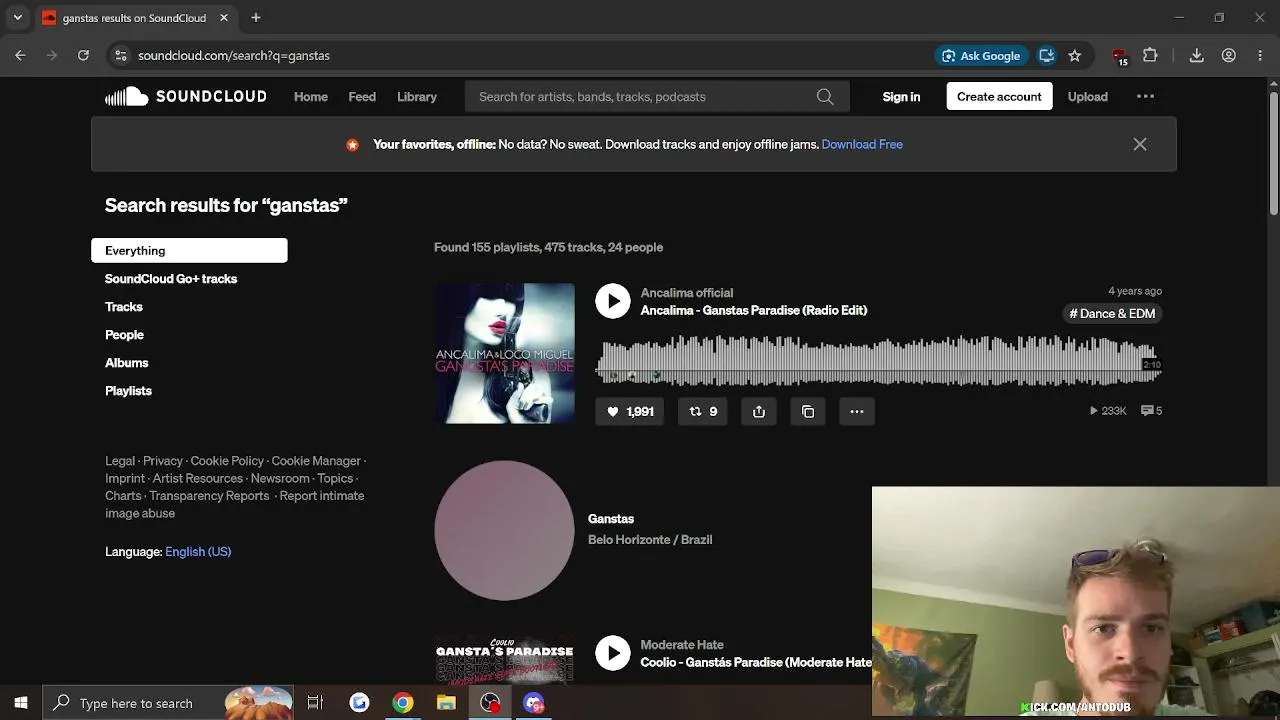Repost the Ancalima track showing 9 reposts
Viewport: 1280px width, 720px height.
click(x=703, y=411)
